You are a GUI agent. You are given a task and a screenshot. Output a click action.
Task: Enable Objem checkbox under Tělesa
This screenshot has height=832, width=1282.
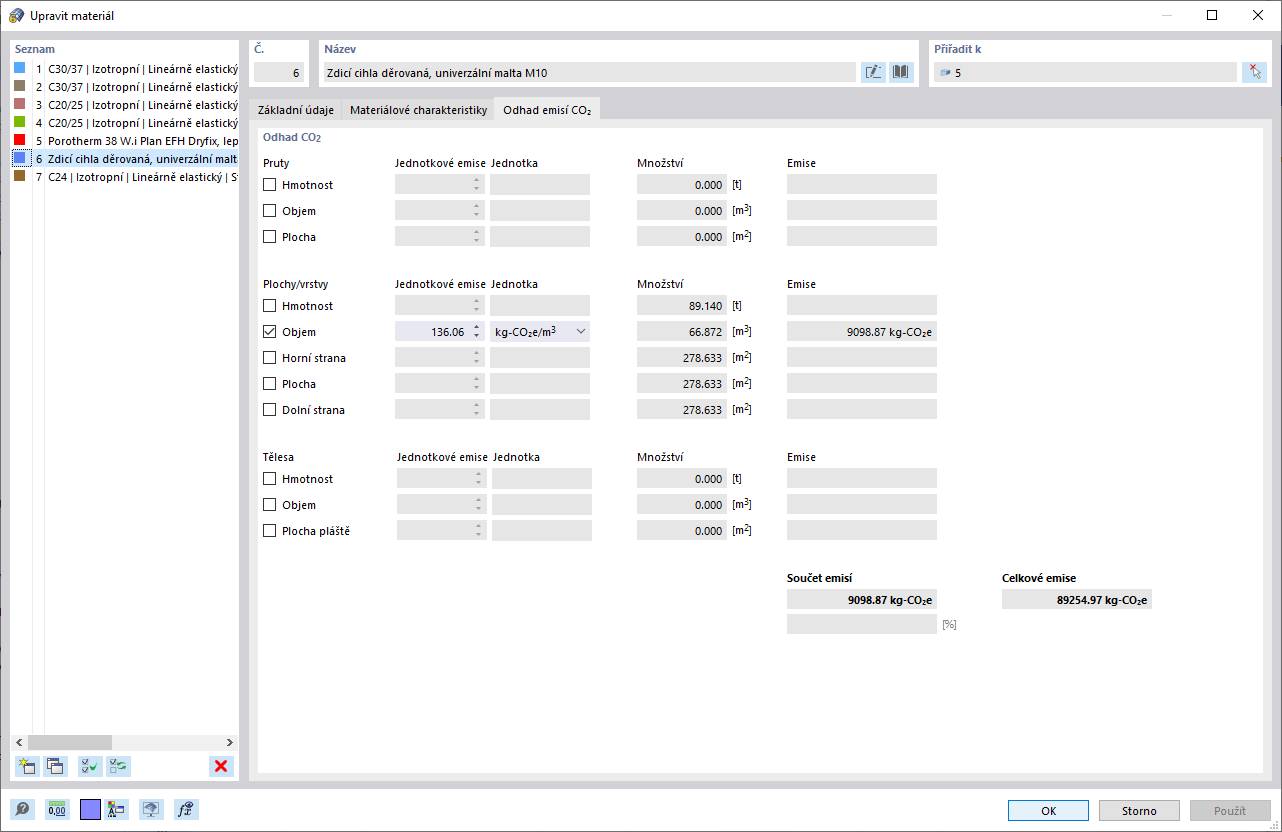269,505
